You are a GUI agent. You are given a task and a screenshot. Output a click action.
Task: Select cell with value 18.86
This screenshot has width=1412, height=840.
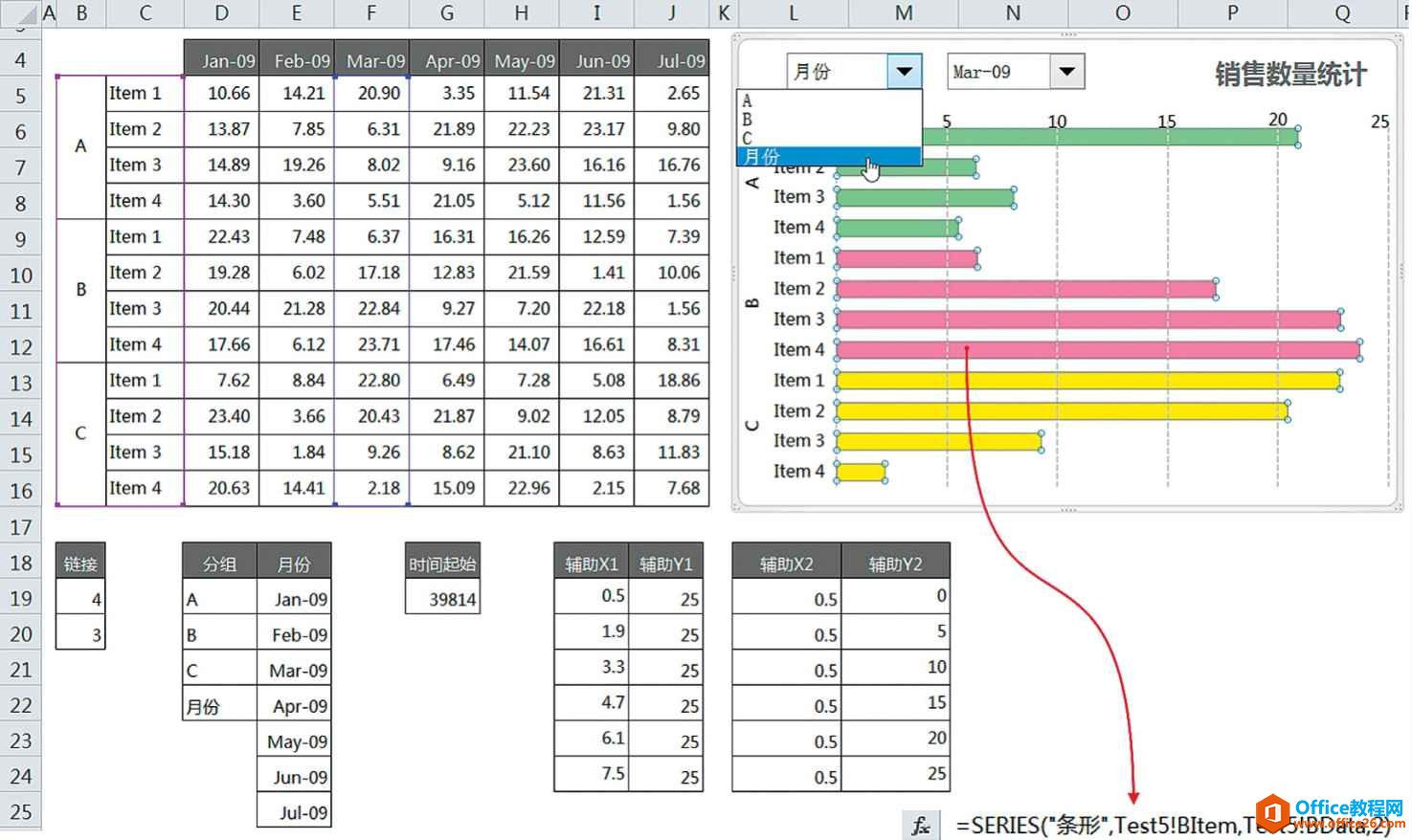pos(672,380)
